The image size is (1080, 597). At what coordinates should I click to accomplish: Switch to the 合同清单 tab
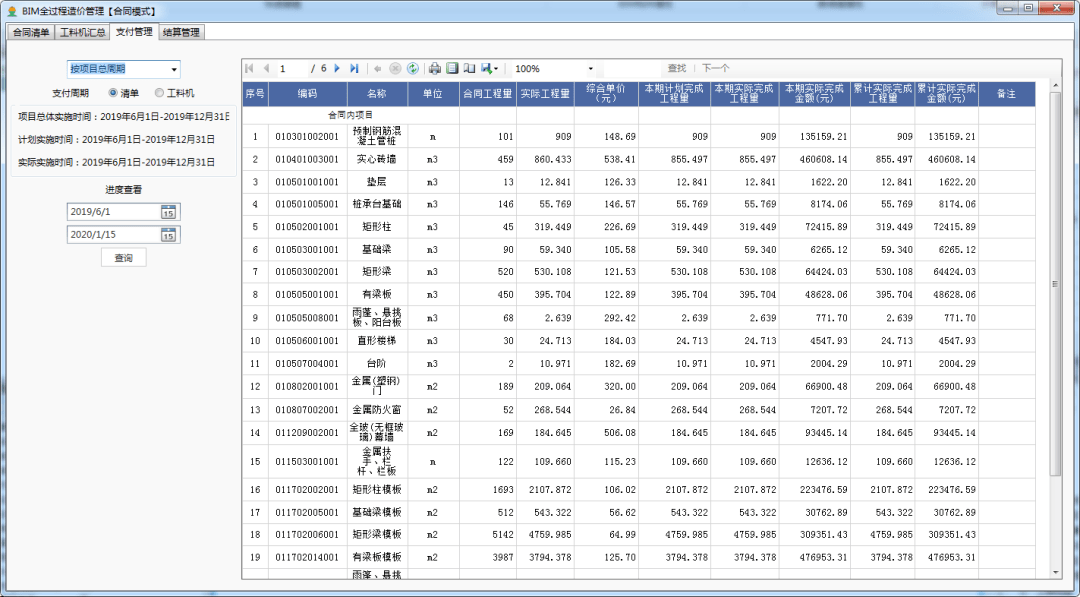pyautogui.click(x=31, y=32)
